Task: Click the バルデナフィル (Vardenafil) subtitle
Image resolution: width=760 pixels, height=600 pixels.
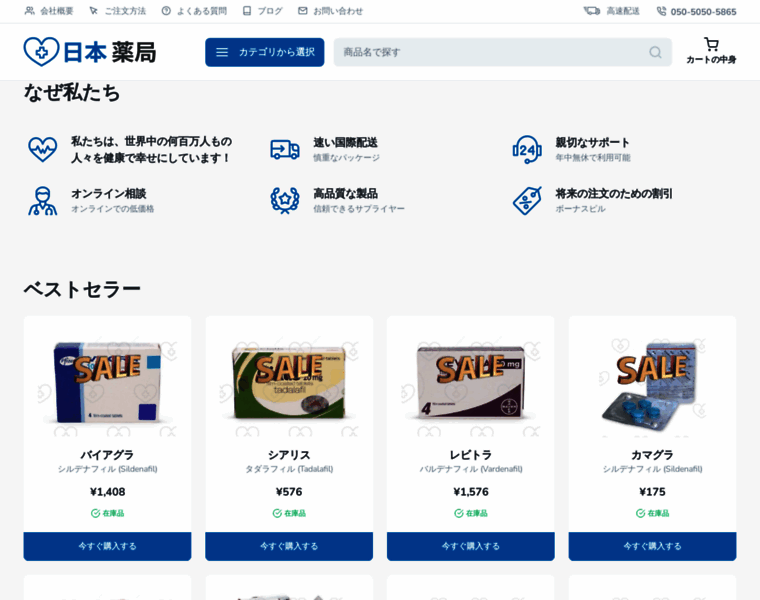Action: 470,469
